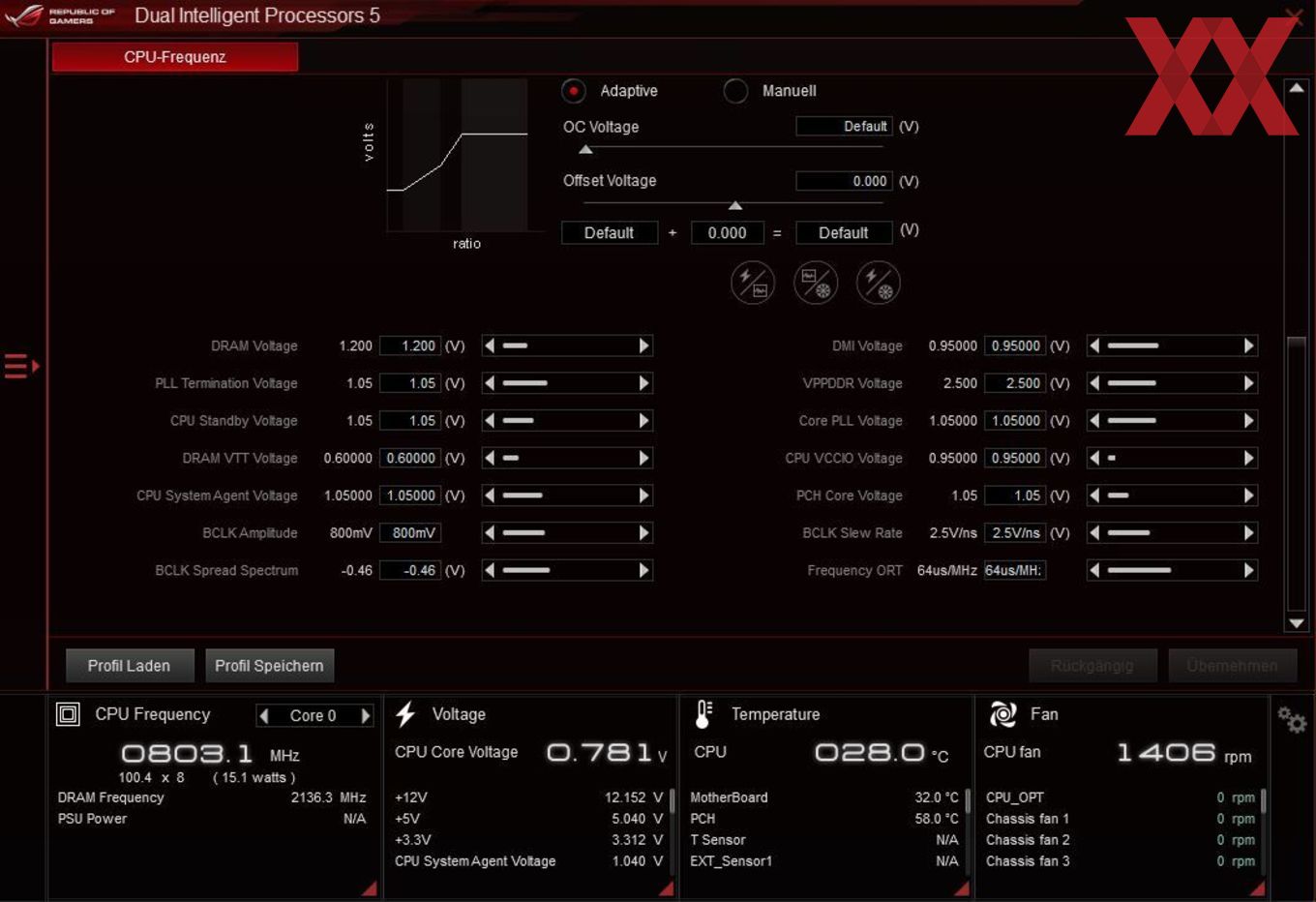Increase CPU System Agent Voltage right arrow
The height and width of the screenshot is (902, 1316).
(x=644, y=496)
